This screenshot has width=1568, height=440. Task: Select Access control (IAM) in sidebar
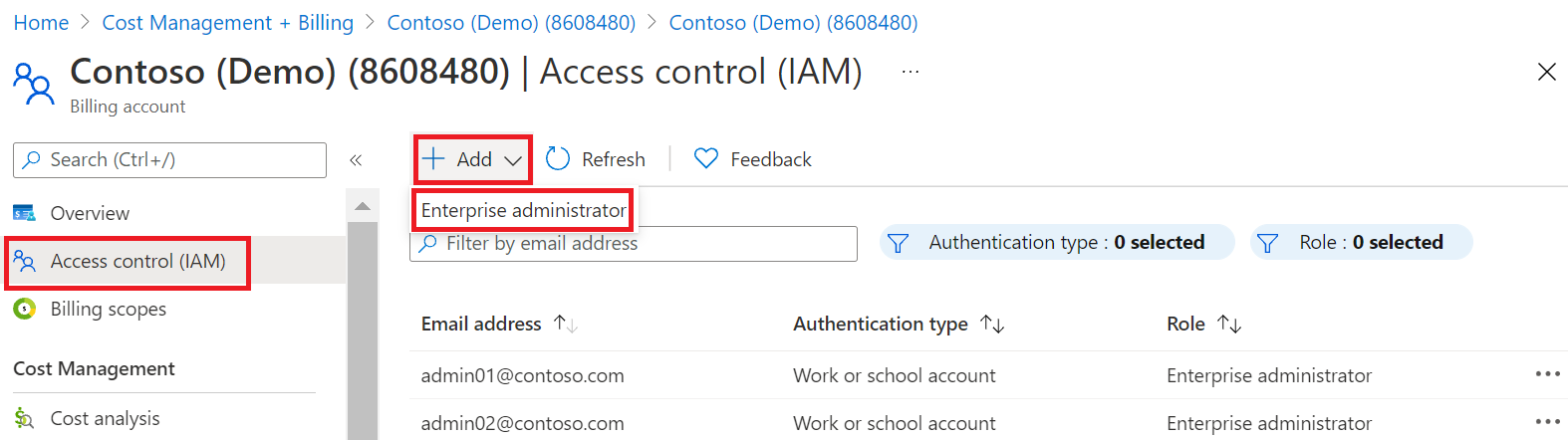point(137,261)
